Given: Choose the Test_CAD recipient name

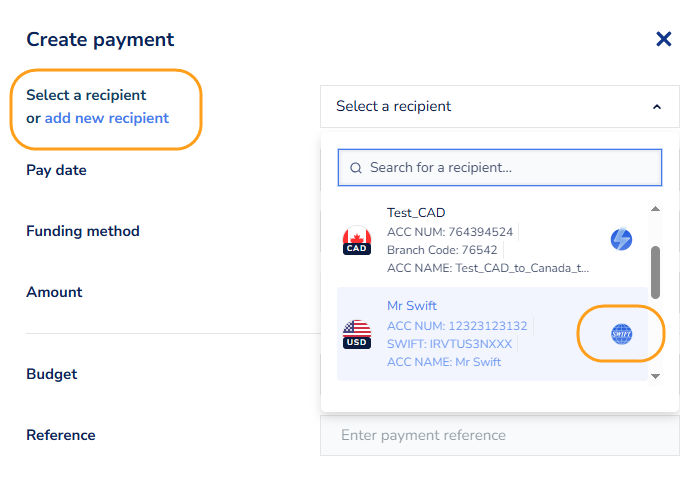Looking at the screenshot, I should coord(416,213).
